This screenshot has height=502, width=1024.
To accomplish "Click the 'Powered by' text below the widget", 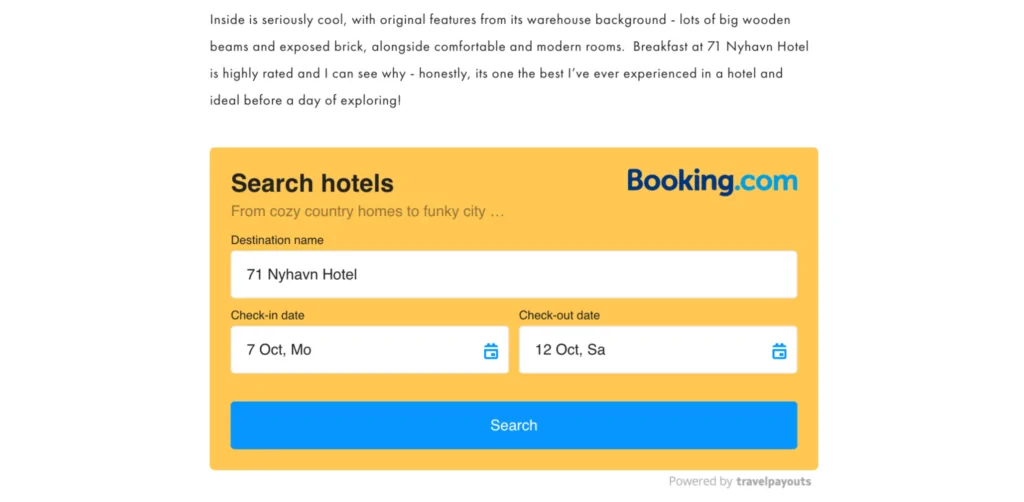I will [x=700, y=482].
